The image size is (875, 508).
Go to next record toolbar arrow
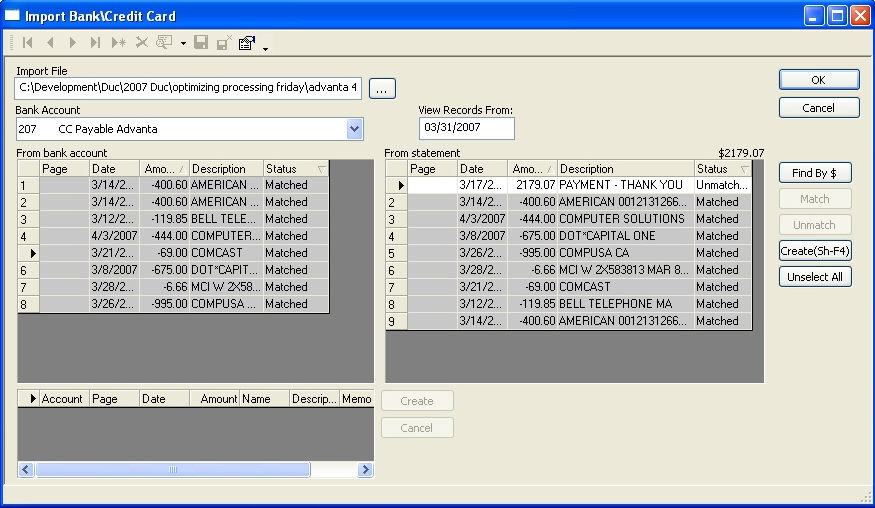73,42
